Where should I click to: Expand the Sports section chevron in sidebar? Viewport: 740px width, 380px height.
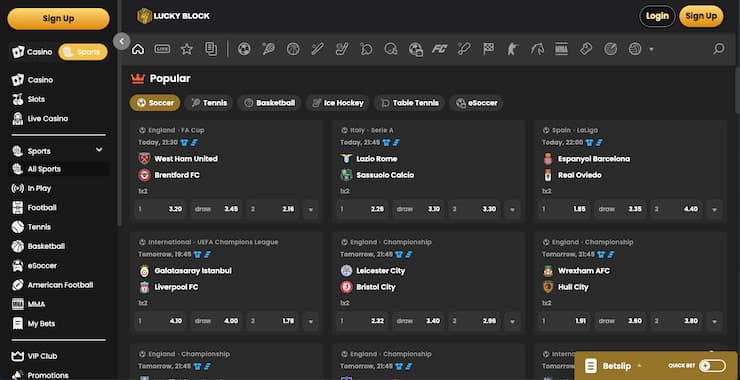[99, 150]
